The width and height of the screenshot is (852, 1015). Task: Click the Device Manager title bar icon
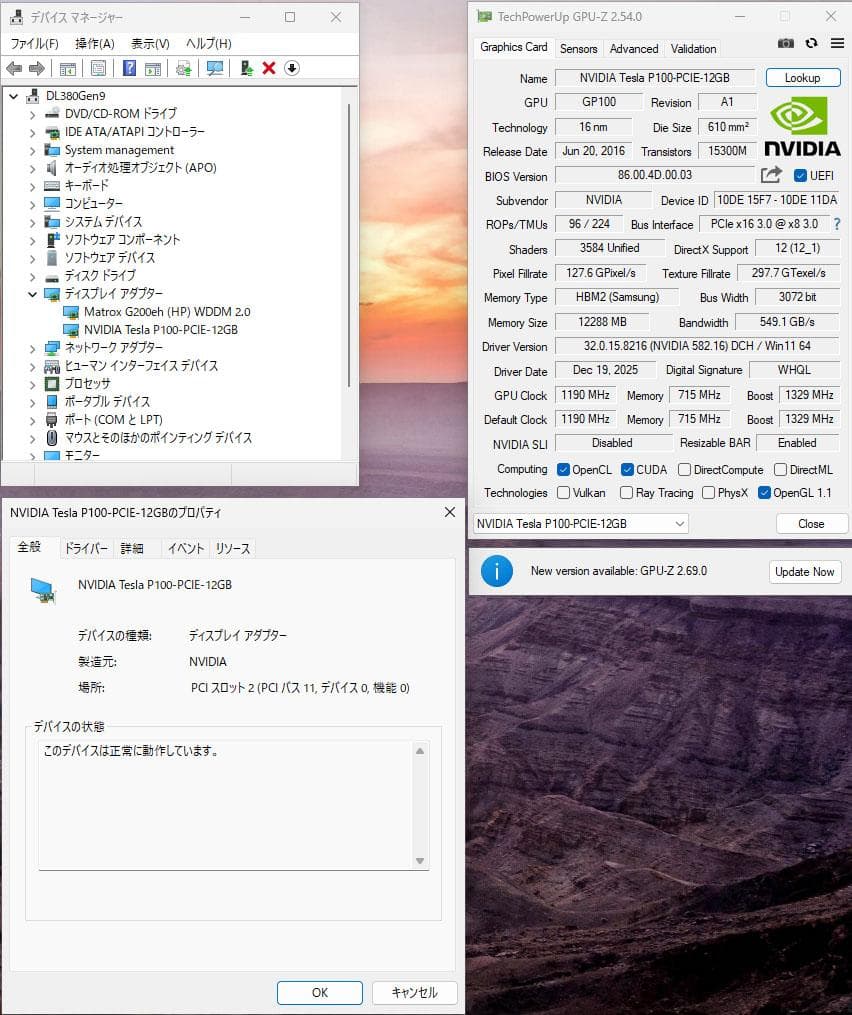click(x=16, y=17)
